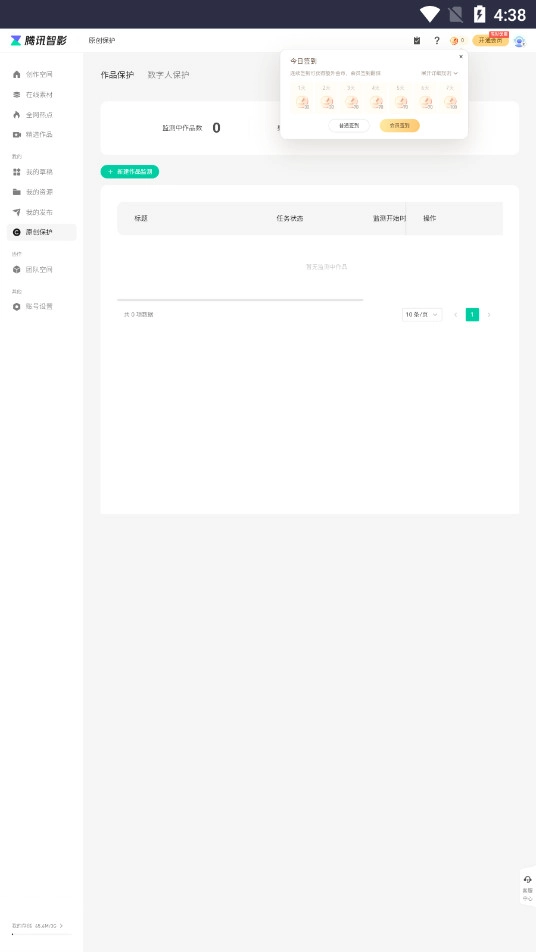Open 我的草稿 in the sidebar
Screen dimensions: 536x952
click(33, 172)
